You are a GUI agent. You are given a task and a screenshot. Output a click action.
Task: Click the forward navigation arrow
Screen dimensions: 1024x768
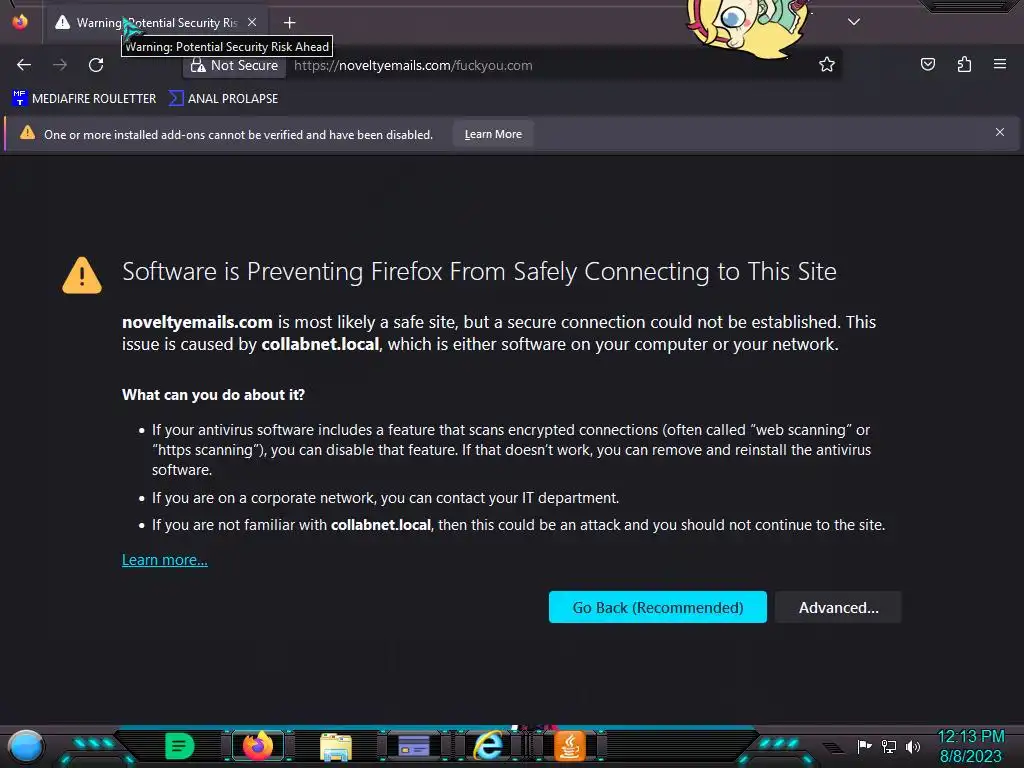[60, 65]
